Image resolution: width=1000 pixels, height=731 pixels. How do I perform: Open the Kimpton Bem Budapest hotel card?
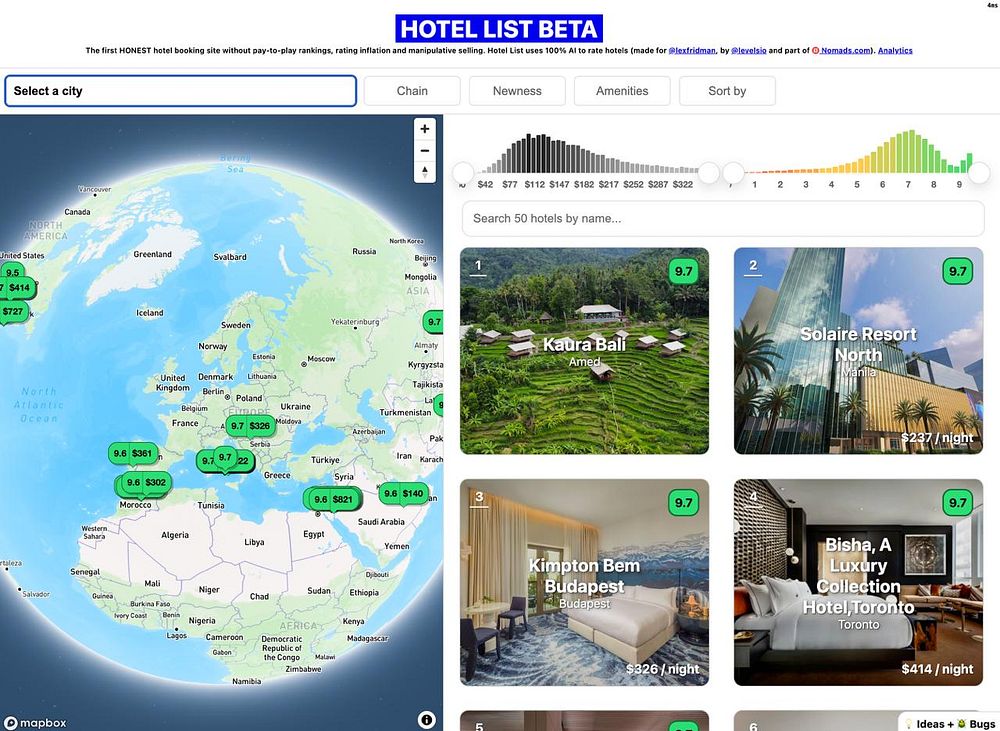[584, 582]
